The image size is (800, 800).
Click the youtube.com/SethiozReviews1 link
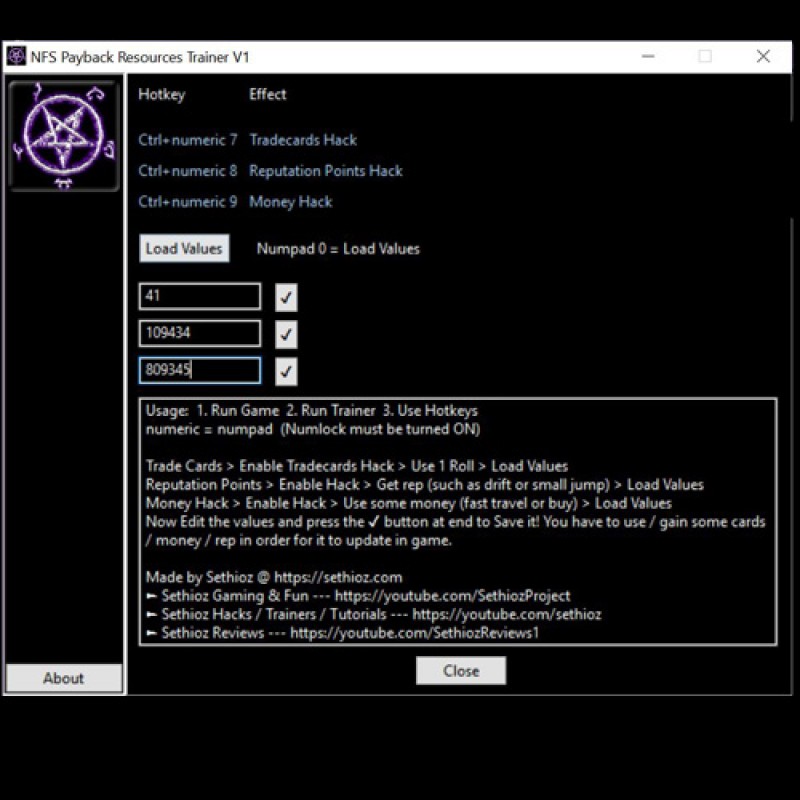click(414, 633)
